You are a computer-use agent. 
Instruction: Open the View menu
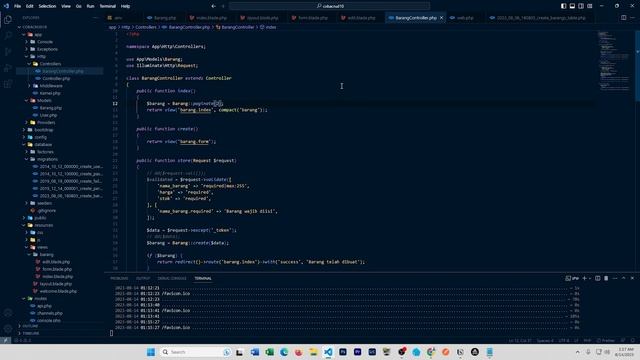click(x=66, y=6)
